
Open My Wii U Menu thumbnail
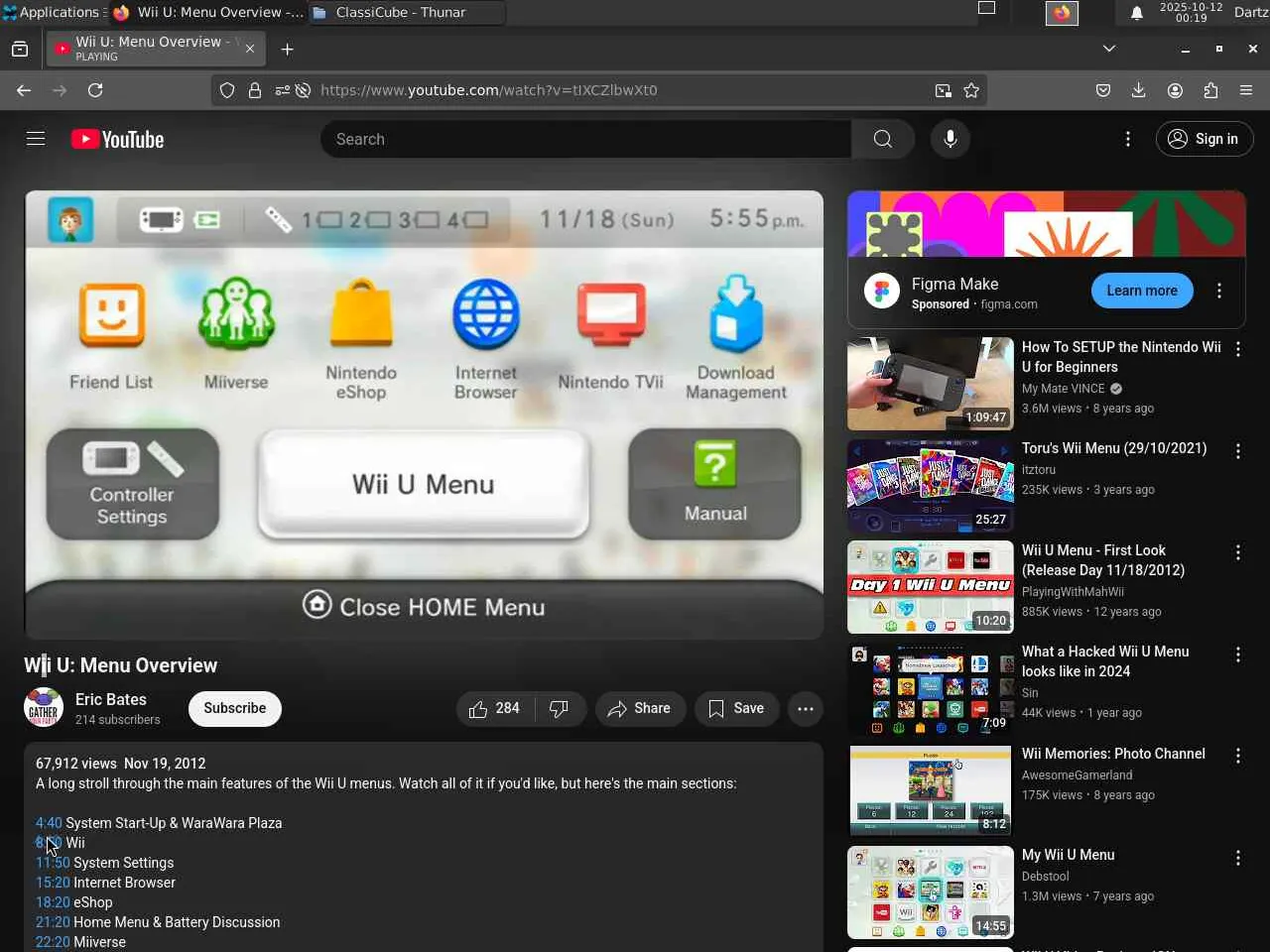point(931,892)
